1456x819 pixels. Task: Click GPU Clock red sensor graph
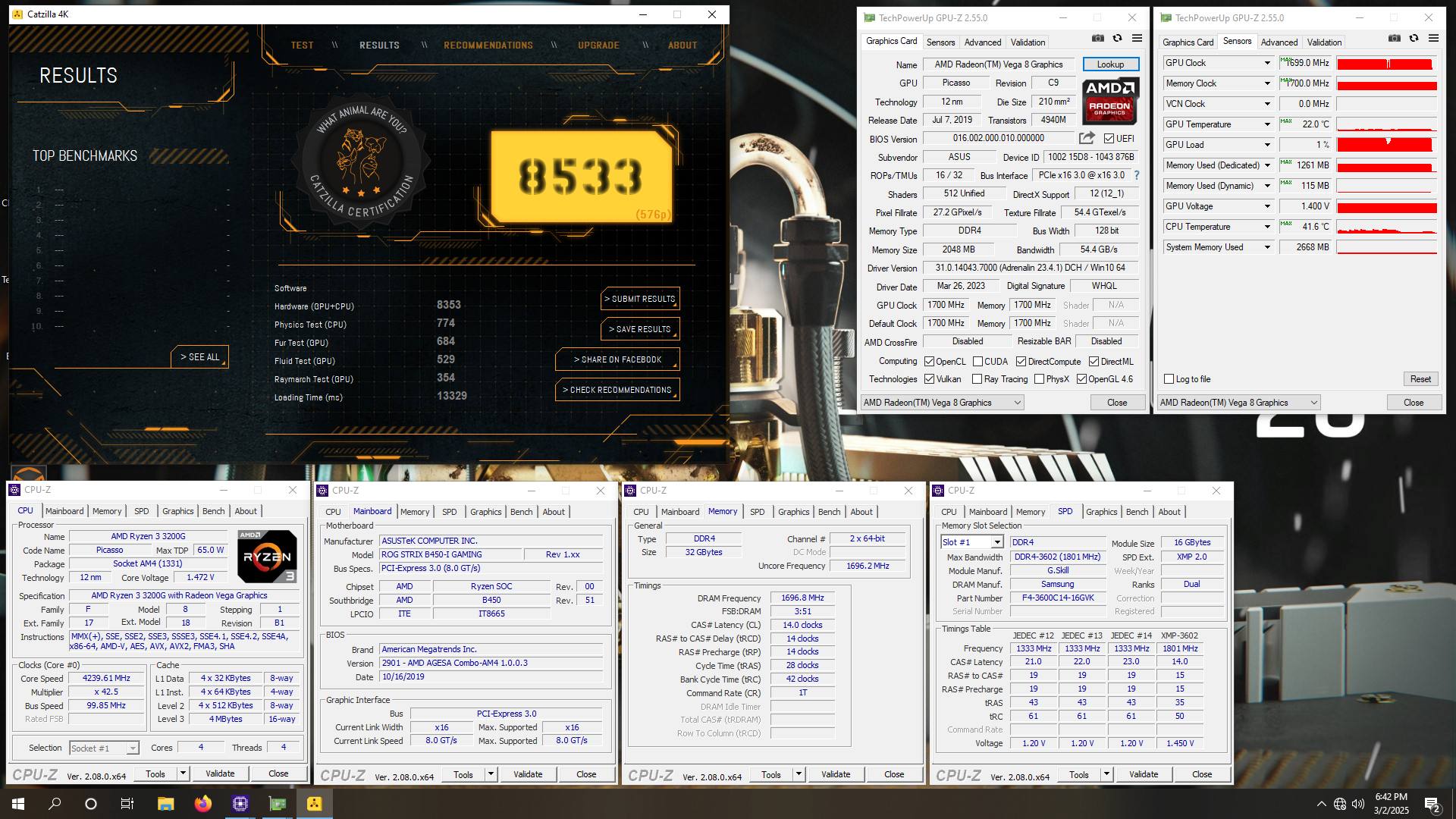(1386, 63)
